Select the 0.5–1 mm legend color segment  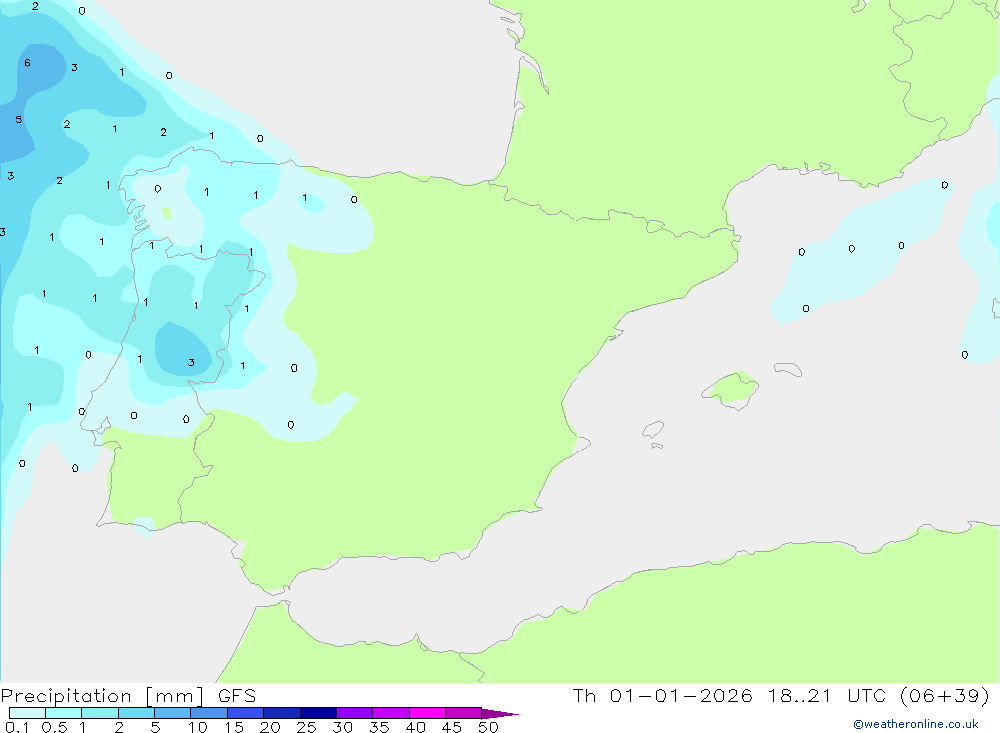pyautogui.click(x=64, y=713)
